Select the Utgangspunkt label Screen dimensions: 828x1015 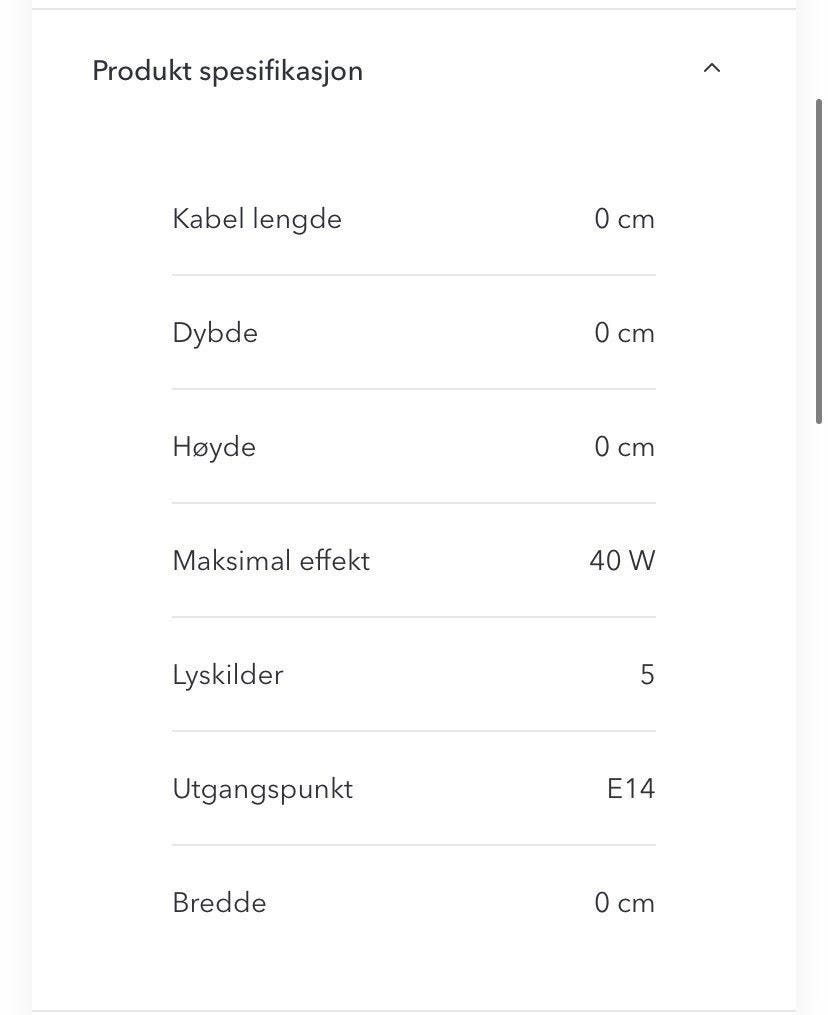[x=262, y=789]
